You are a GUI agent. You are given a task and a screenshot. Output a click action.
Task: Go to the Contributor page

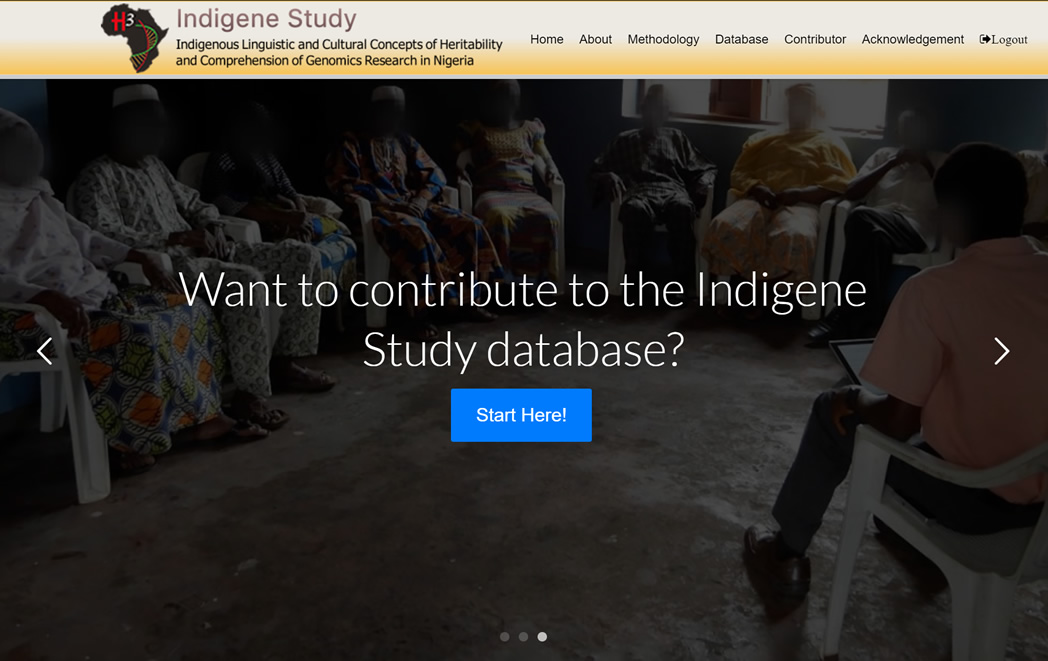pyautogui.click(x=814, y=39)
